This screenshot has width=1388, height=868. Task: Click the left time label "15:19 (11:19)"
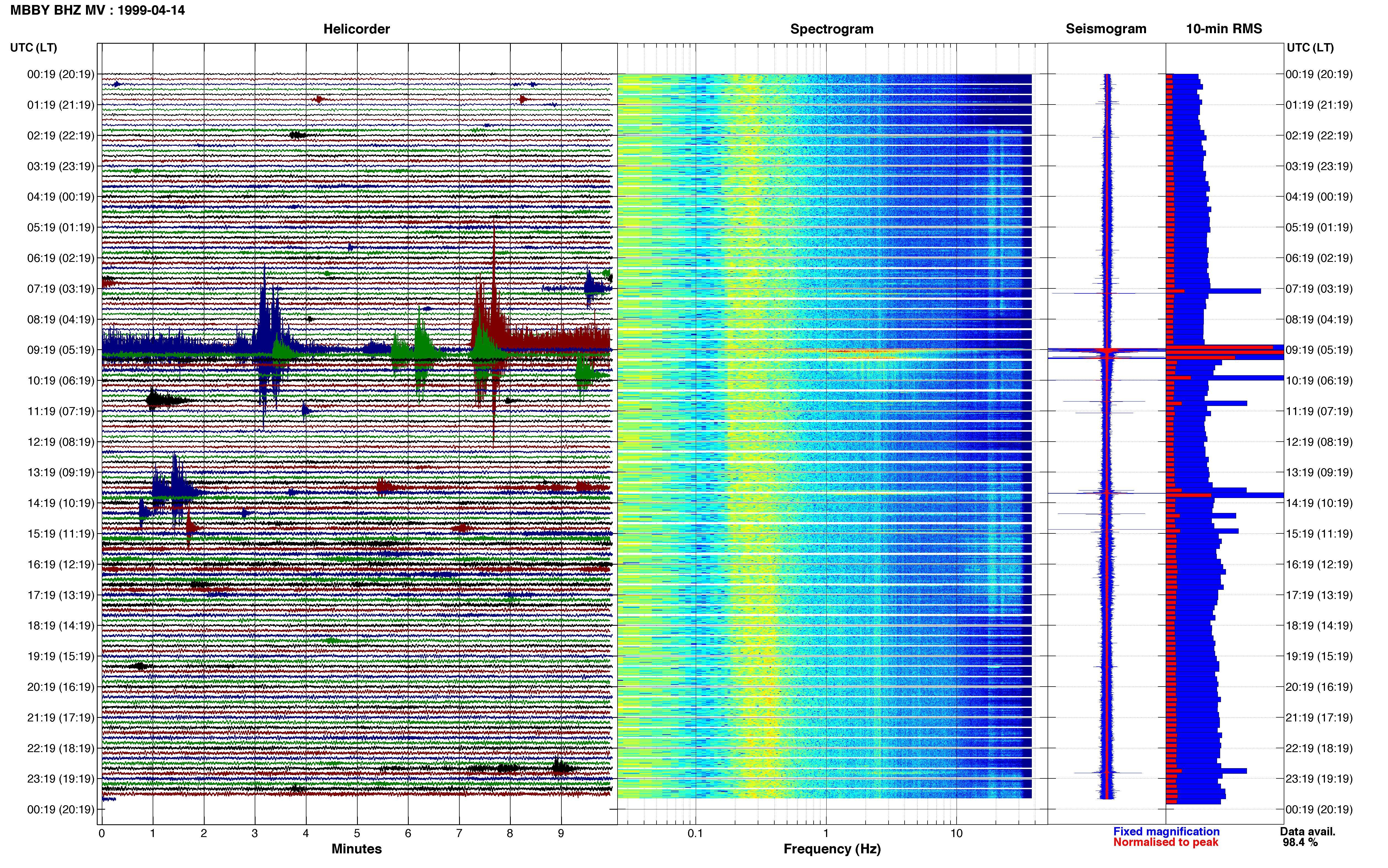coord(60,534)
